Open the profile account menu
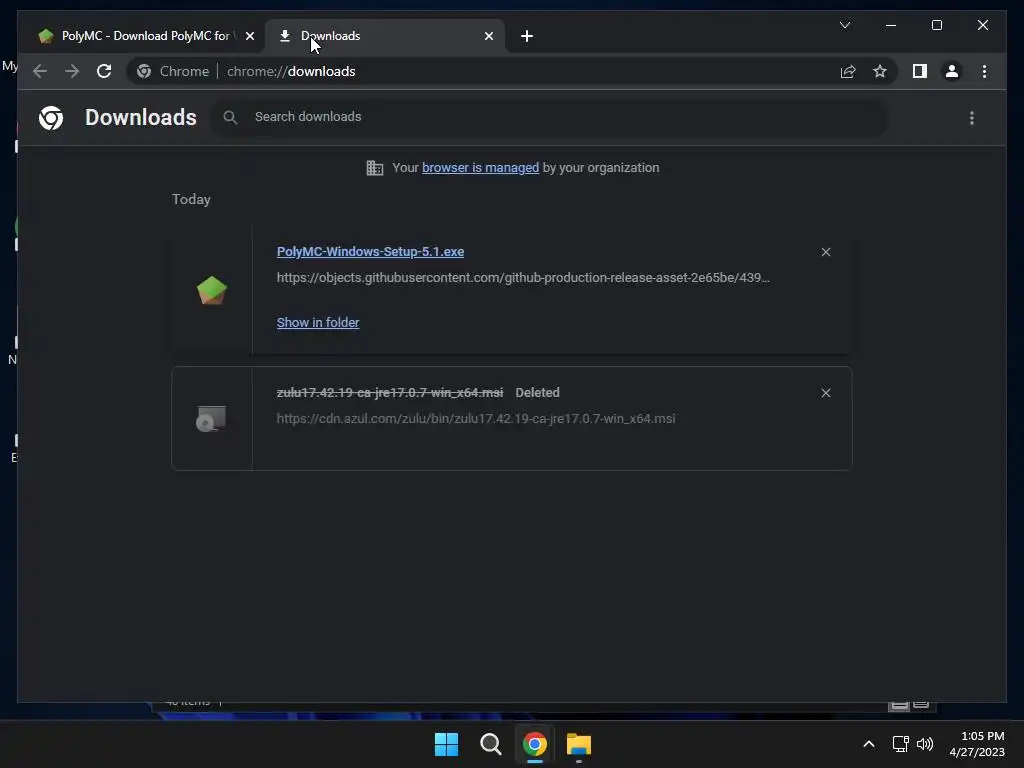 tap(952, 71)
